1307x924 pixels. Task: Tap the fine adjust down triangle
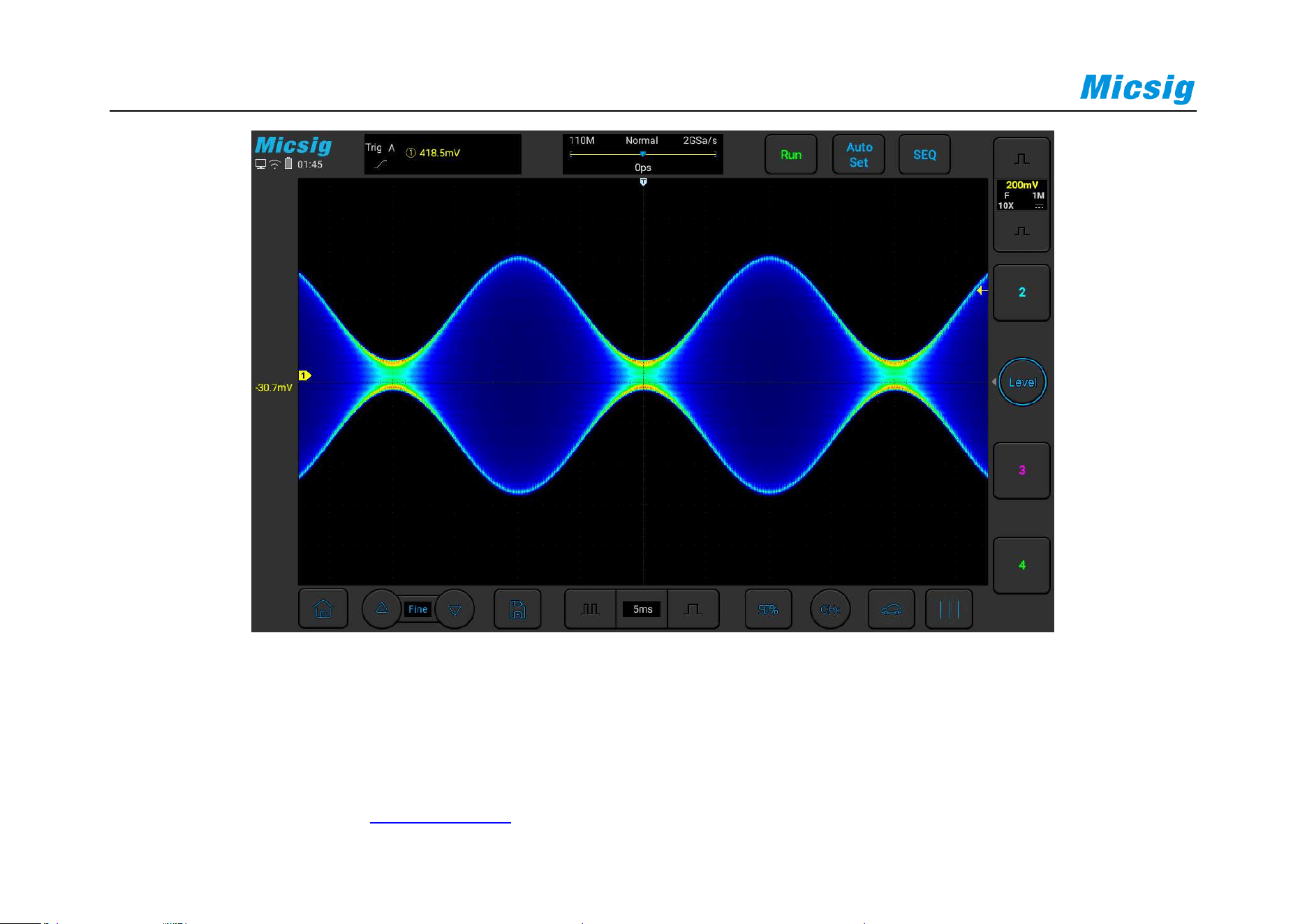[x=455, y=609]
